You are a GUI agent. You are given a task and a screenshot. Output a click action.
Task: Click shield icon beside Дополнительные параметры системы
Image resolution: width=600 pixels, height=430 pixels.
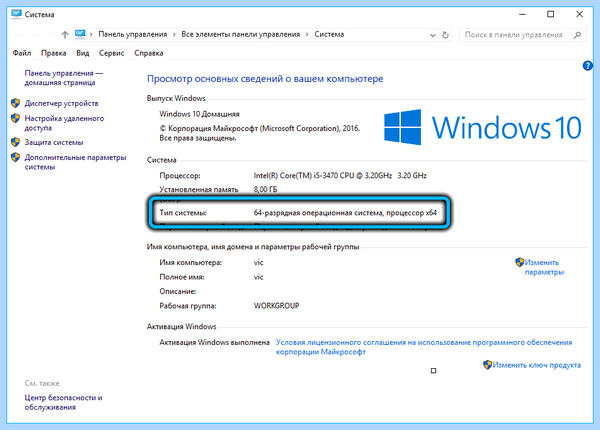15,157
